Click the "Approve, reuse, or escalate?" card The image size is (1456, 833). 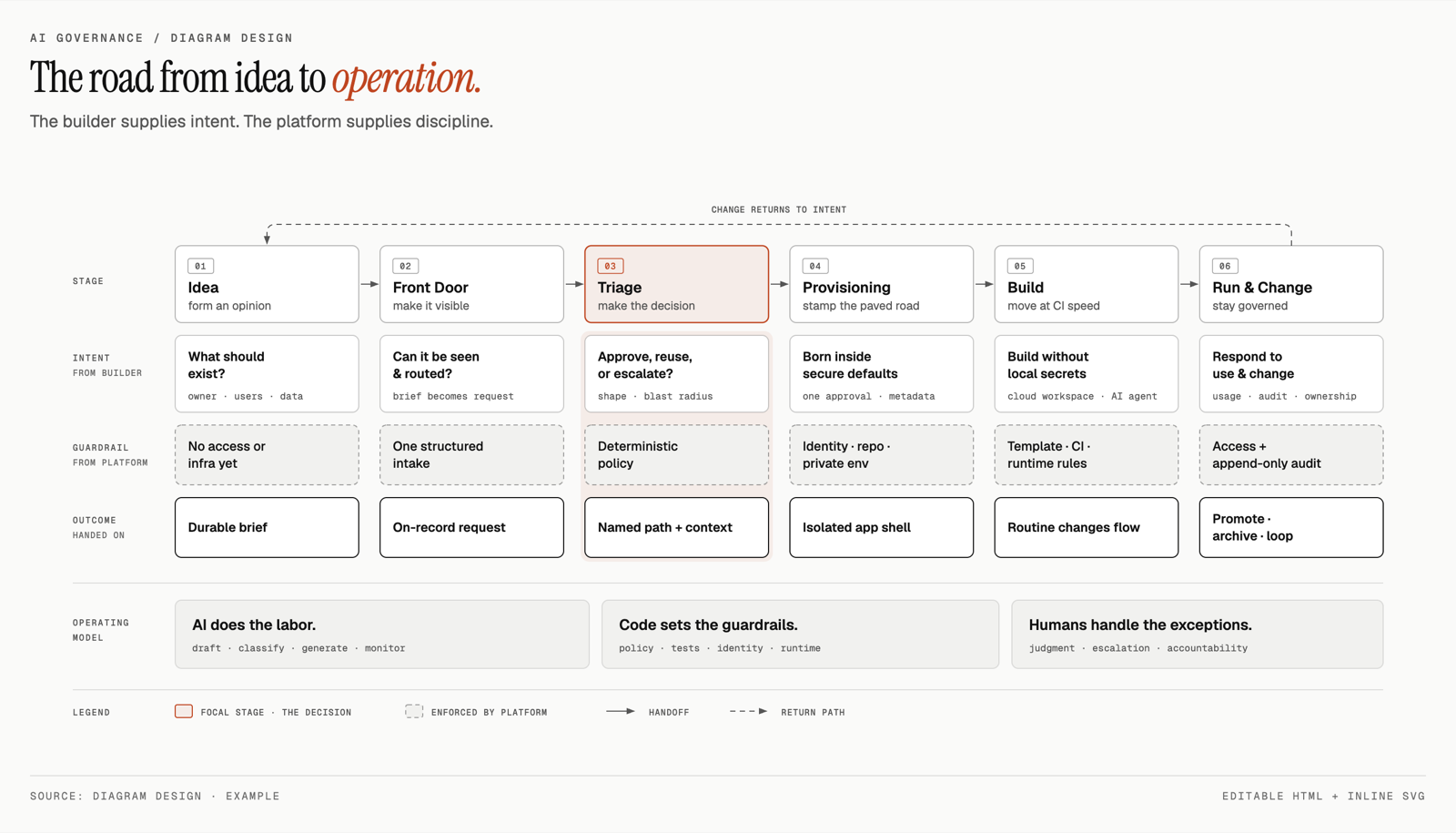(x=676, y=374)
